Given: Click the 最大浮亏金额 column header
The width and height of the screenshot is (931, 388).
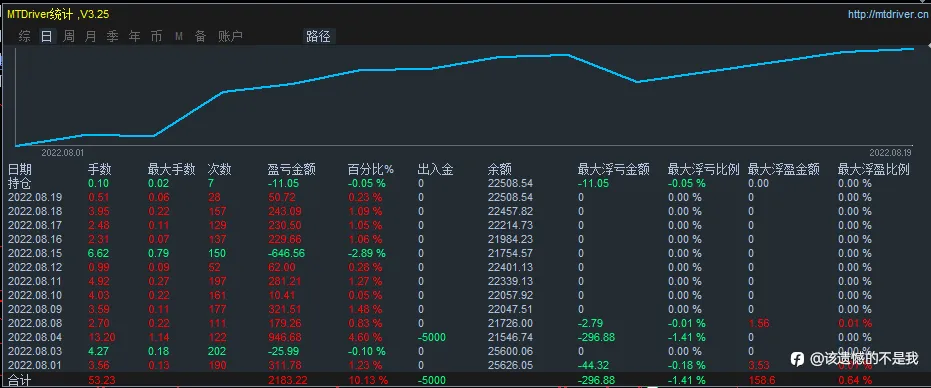Looking at the screenshot, I should pyautogui.click(x=613, y=170).
